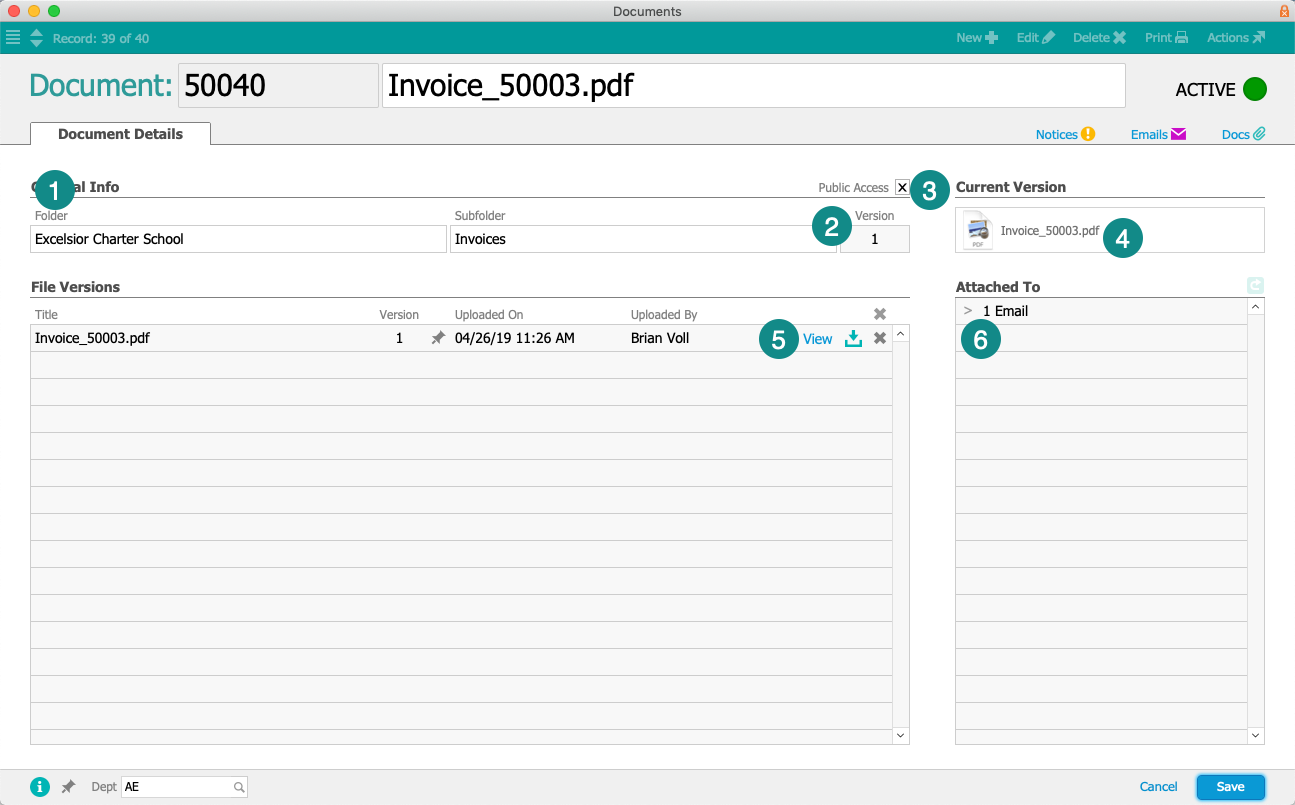Print this document record
The height and width of the screenshot is (805, 1295).
coord(1167,38)
